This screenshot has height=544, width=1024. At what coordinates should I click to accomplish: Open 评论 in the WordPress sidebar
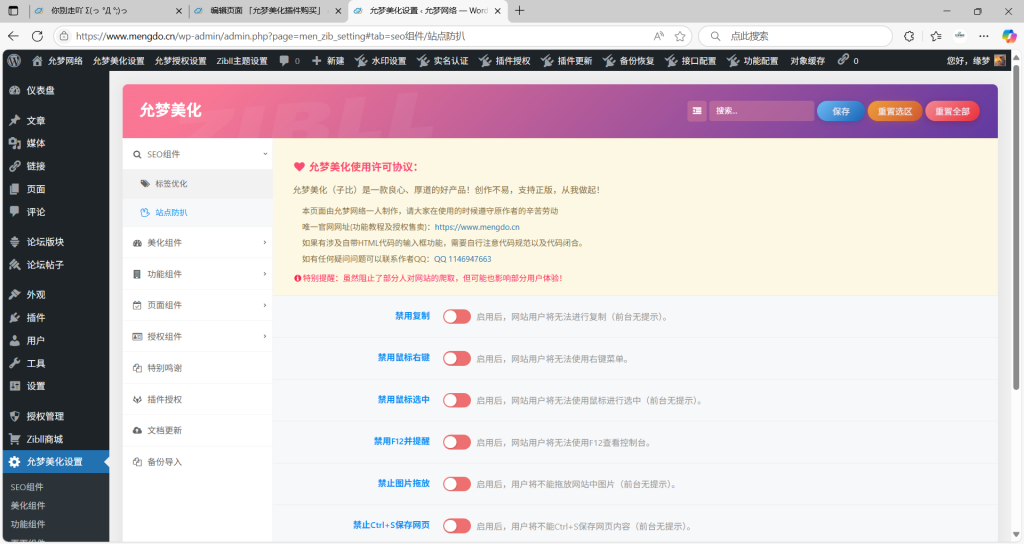[x=56, y=212]
